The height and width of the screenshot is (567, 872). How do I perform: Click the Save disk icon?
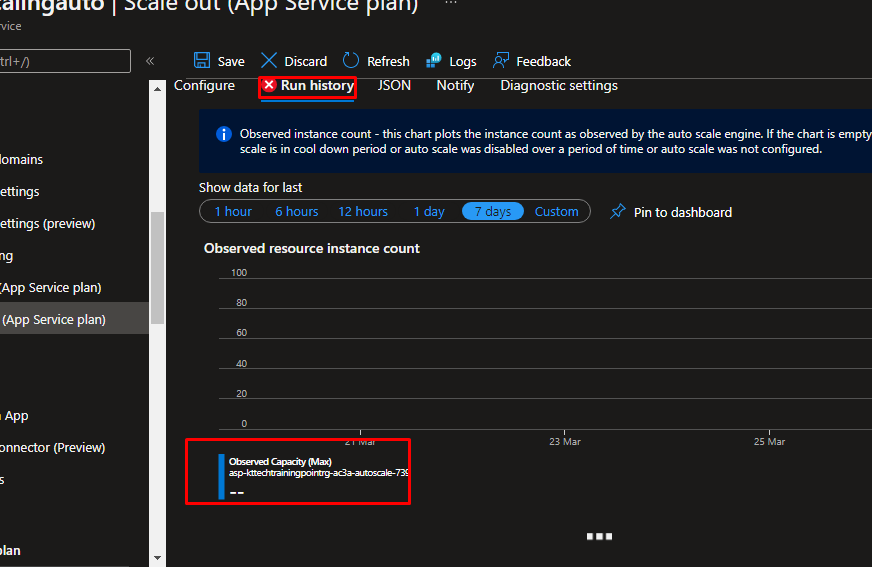(x=202, y=61)
